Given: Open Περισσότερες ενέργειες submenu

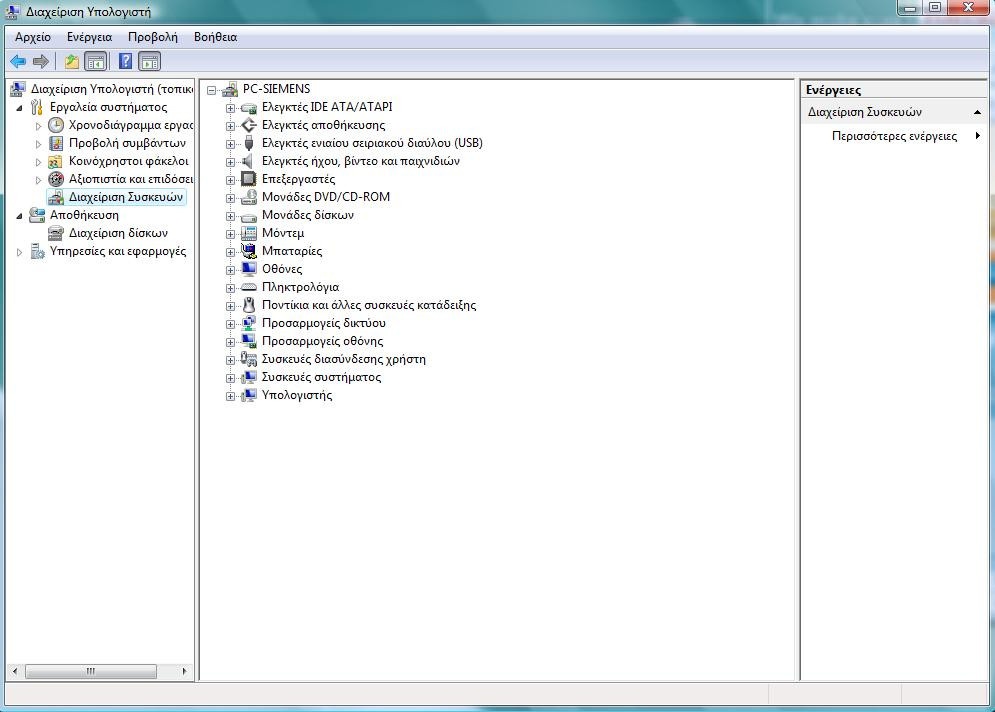Looking at the screenshot, I should [895, 136].
